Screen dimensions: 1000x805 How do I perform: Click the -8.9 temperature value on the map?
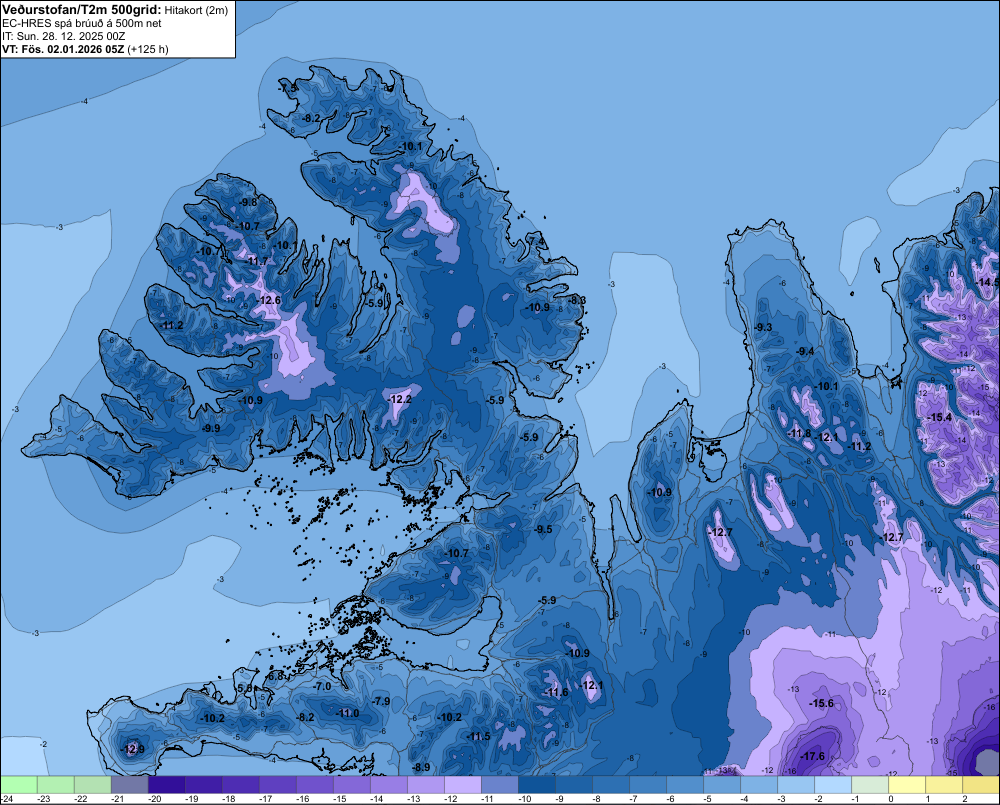pos(421,767)
